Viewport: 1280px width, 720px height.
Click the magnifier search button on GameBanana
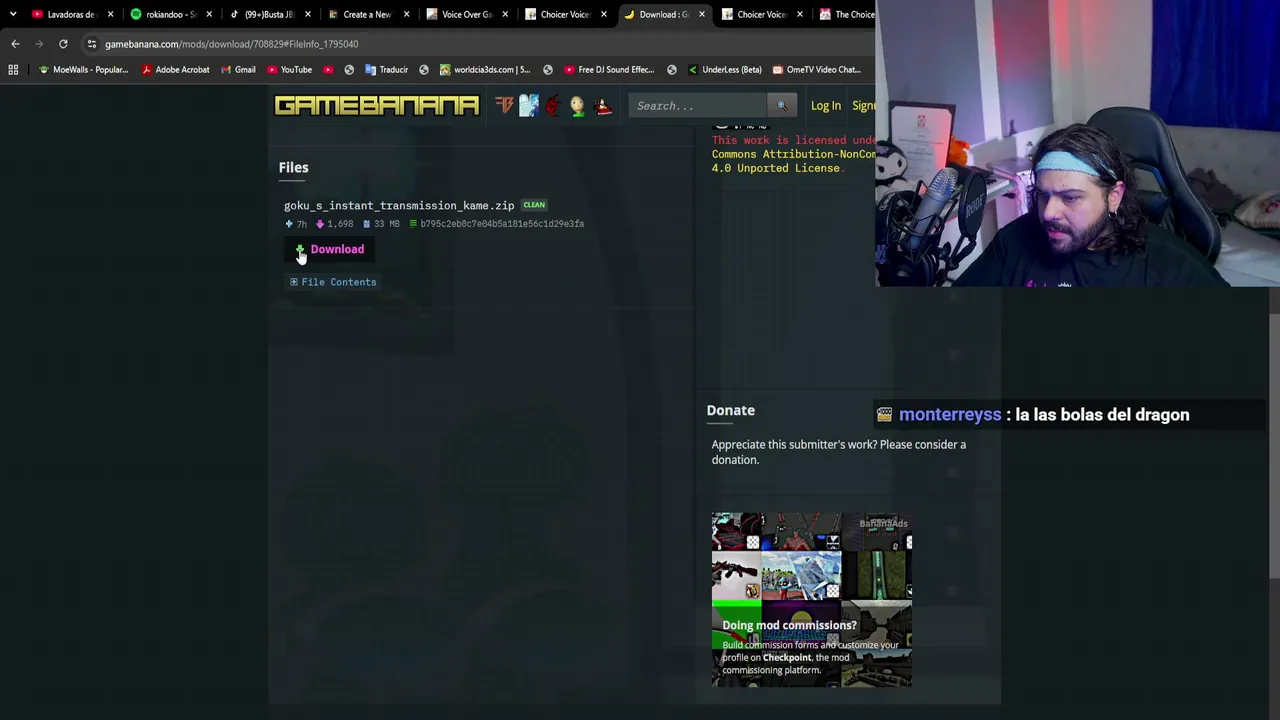(781, 105)
